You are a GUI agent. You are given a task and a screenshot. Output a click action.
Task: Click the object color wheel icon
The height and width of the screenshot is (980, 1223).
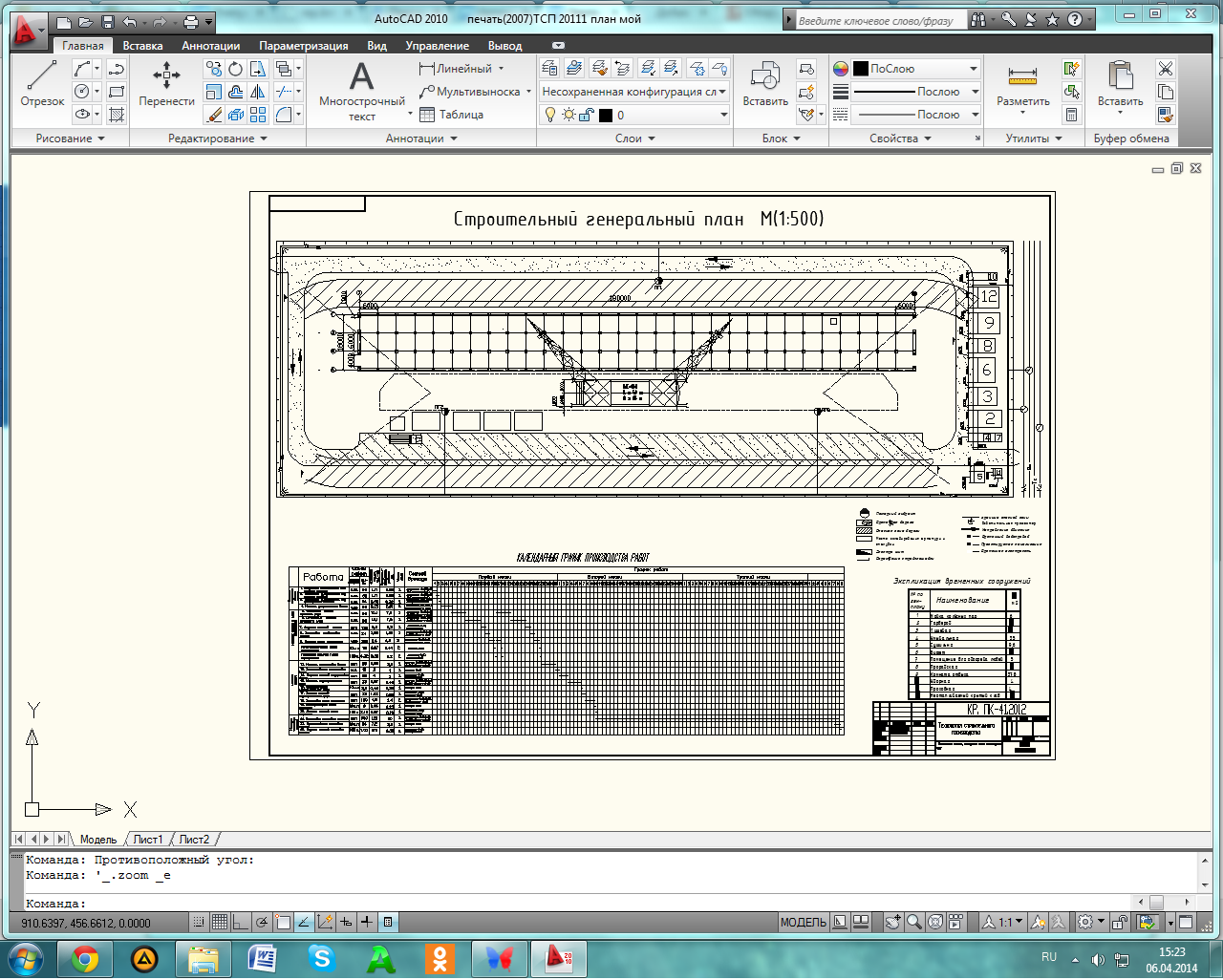[840, 69]
